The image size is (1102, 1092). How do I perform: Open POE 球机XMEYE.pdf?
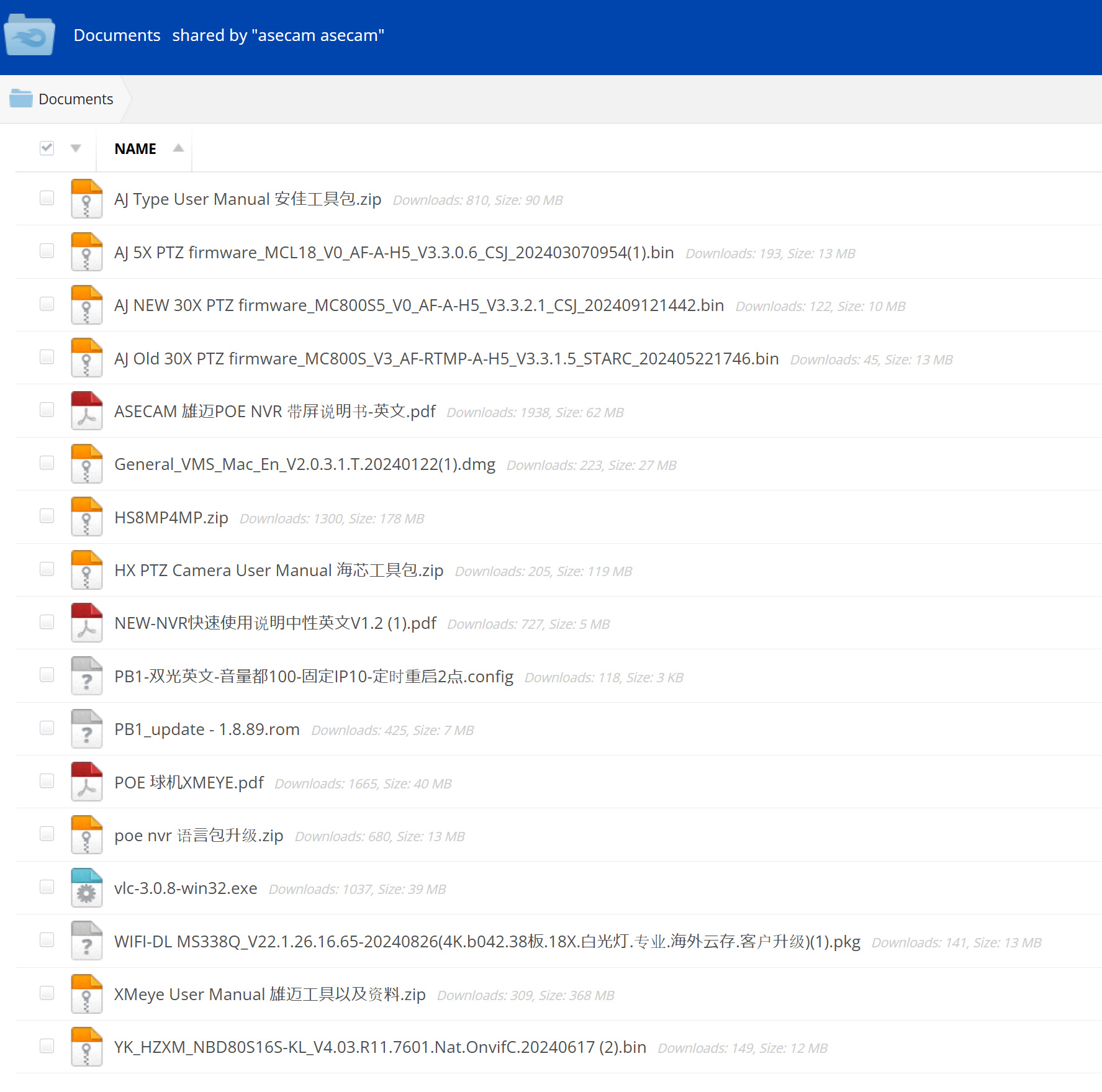pos(189,783)
